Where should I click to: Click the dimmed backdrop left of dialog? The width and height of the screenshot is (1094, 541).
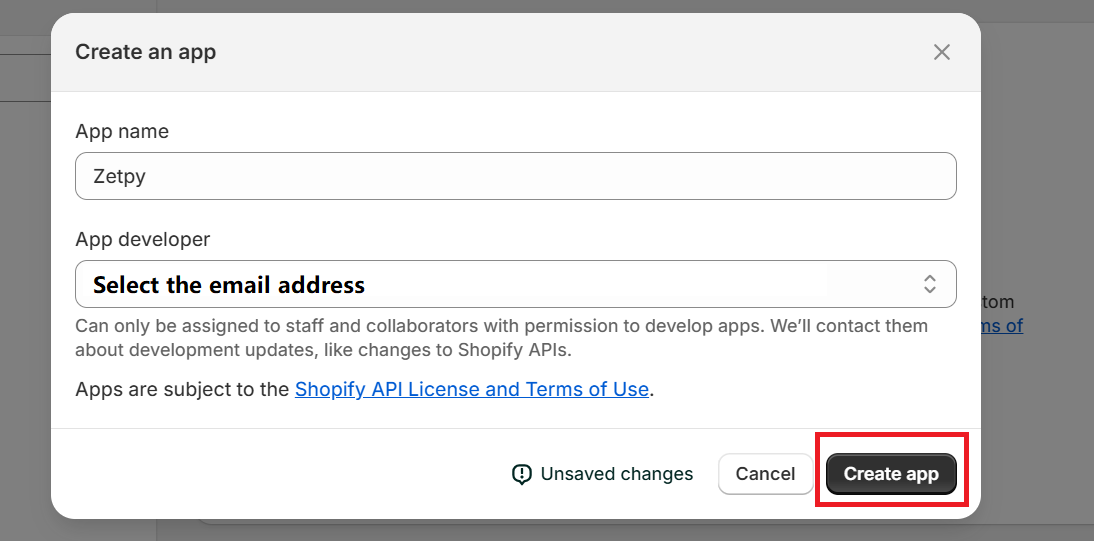(25, 300)
